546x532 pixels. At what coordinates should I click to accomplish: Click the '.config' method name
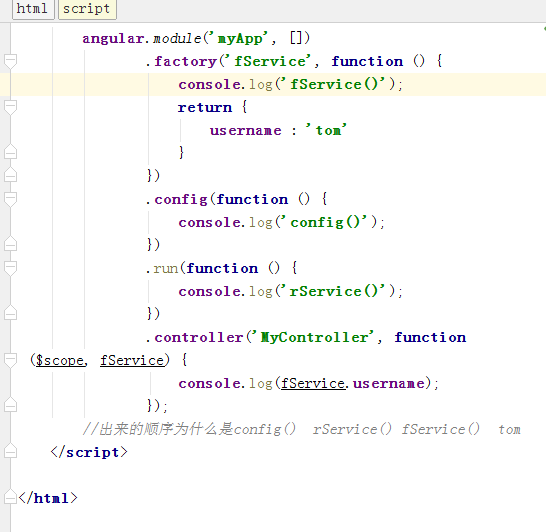tap(177, 200)
